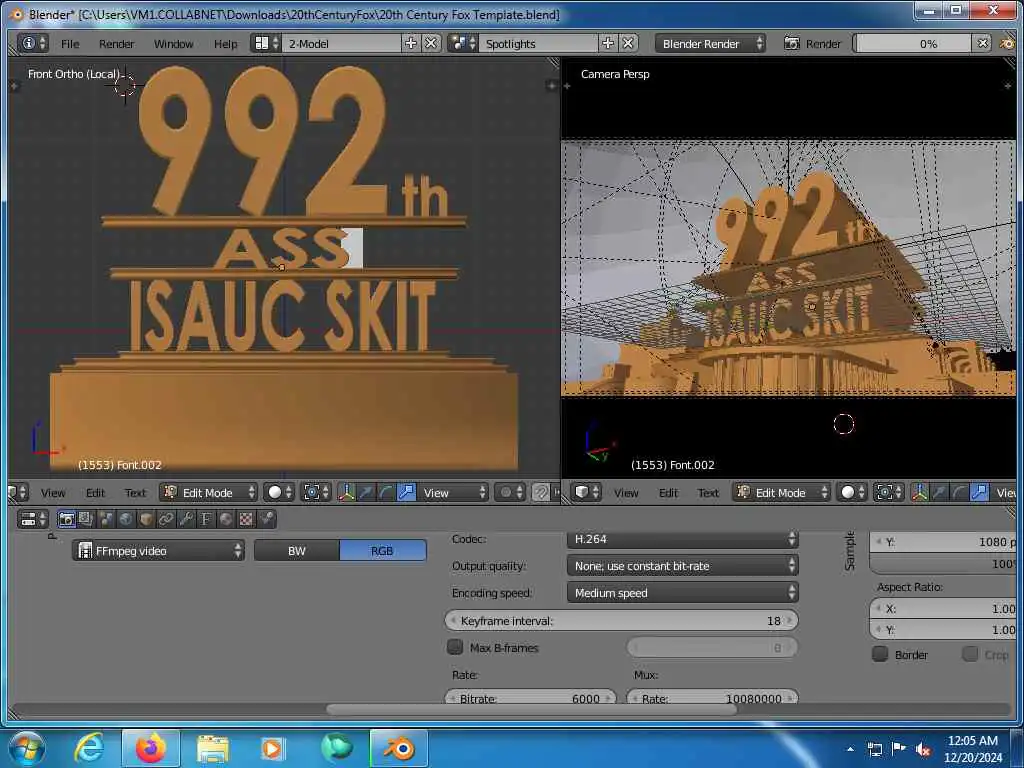Open Output quality dropdown
The image size is (1024, 768).
(x=682, y=566)
